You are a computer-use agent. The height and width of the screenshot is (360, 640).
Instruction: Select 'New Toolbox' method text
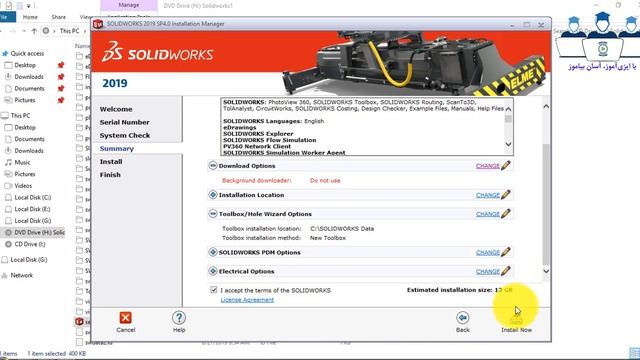pos(328,238)
